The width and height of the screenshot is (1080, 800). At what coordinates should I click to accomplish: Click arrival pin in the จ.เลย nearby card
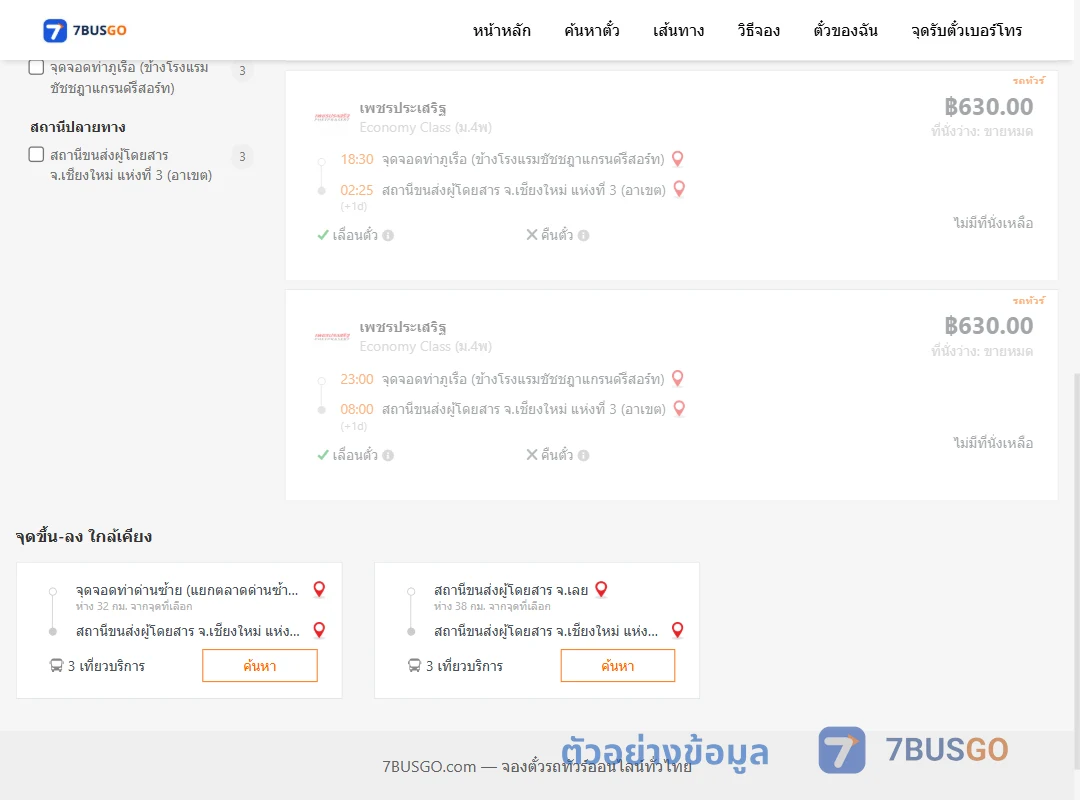point(678,630)
